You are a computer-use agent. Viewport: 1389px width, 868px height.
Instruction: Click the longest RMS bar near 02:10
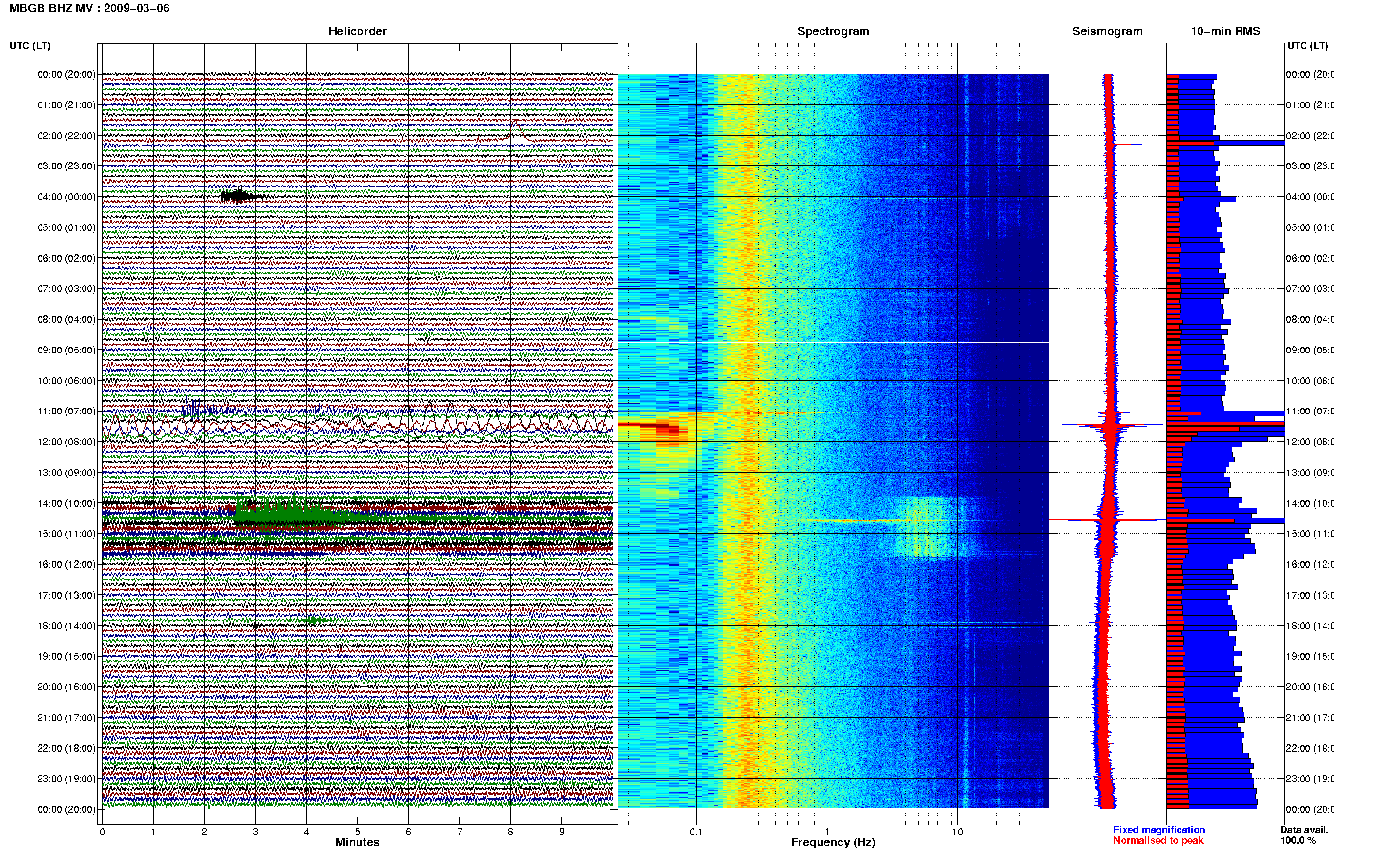click(1225, 143)
